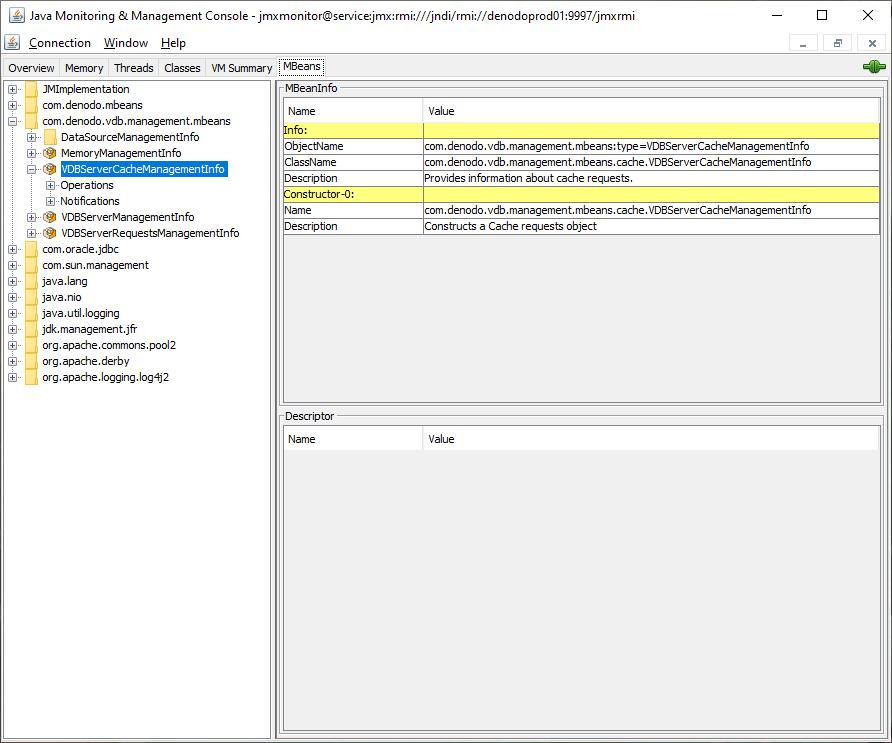Click the java.lang folder icon

coord(31,281)
